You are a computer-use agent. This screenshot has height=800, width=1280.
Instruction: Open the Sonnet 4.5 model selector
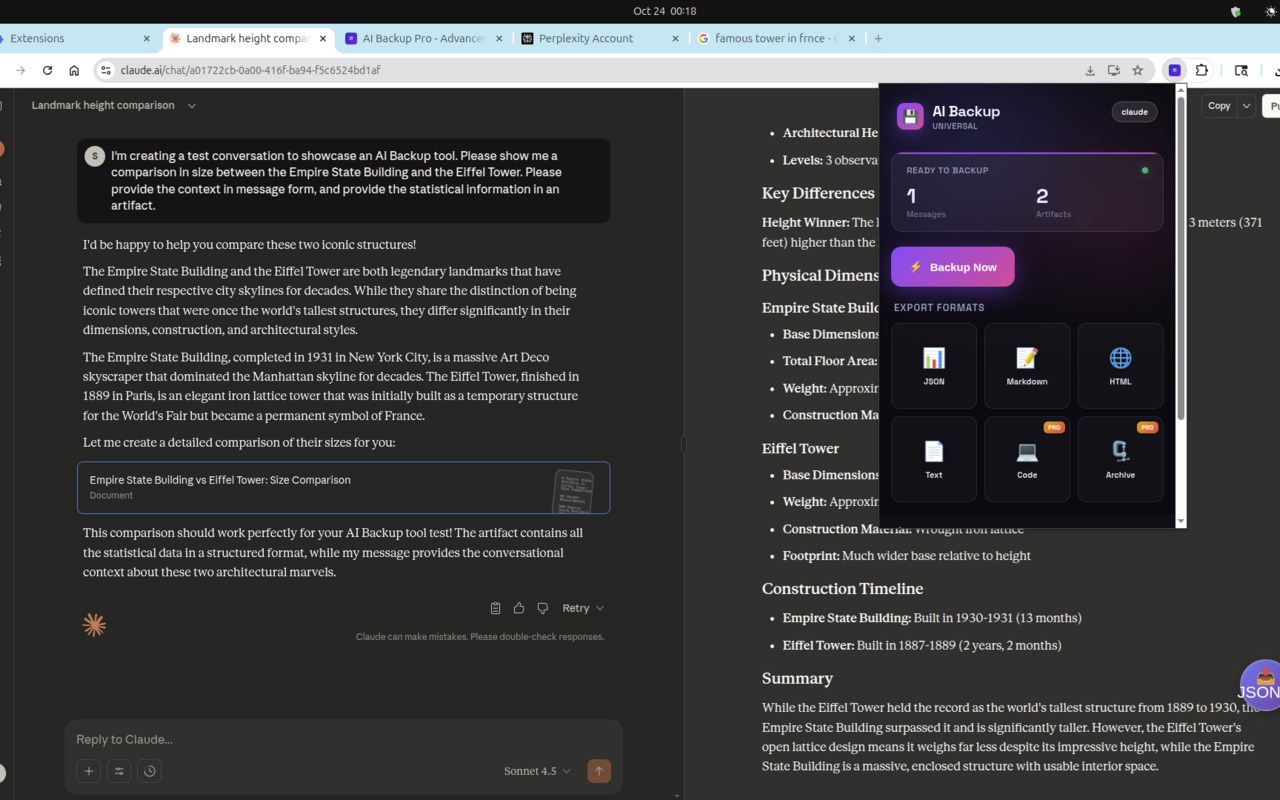pos(537,771)
